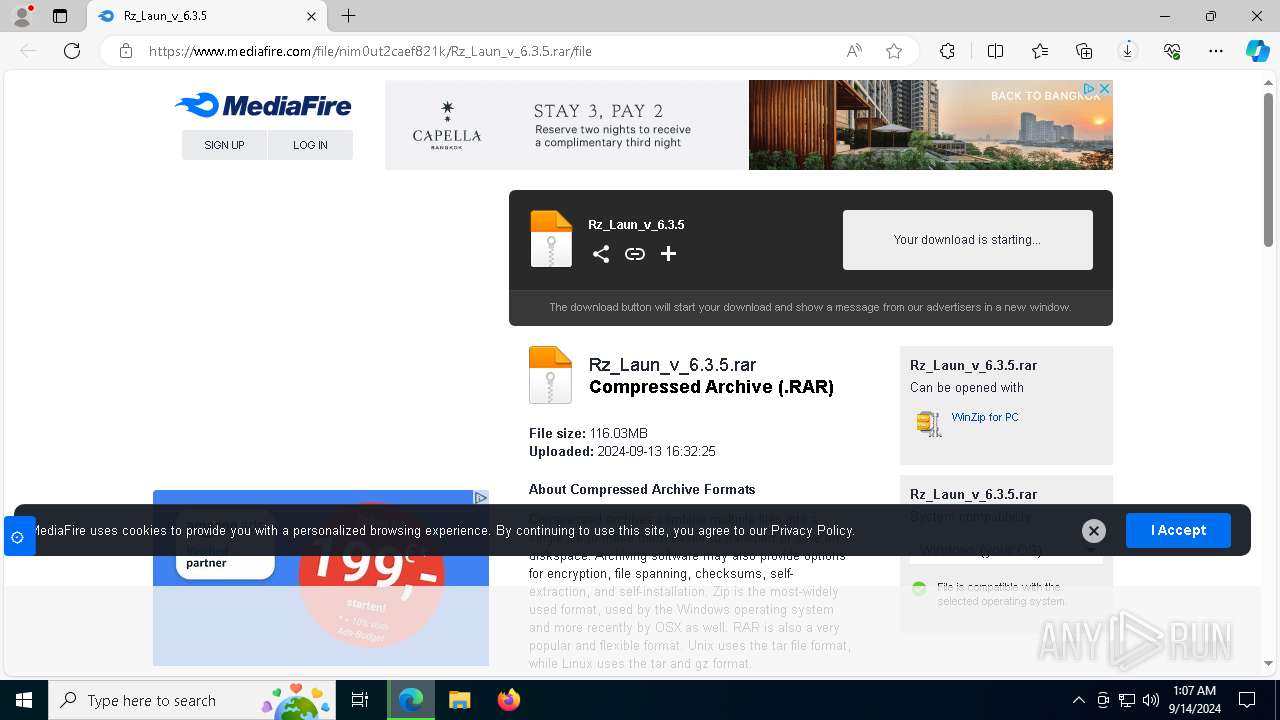
Task: Open a new browser tab
Action: point(348,16)
